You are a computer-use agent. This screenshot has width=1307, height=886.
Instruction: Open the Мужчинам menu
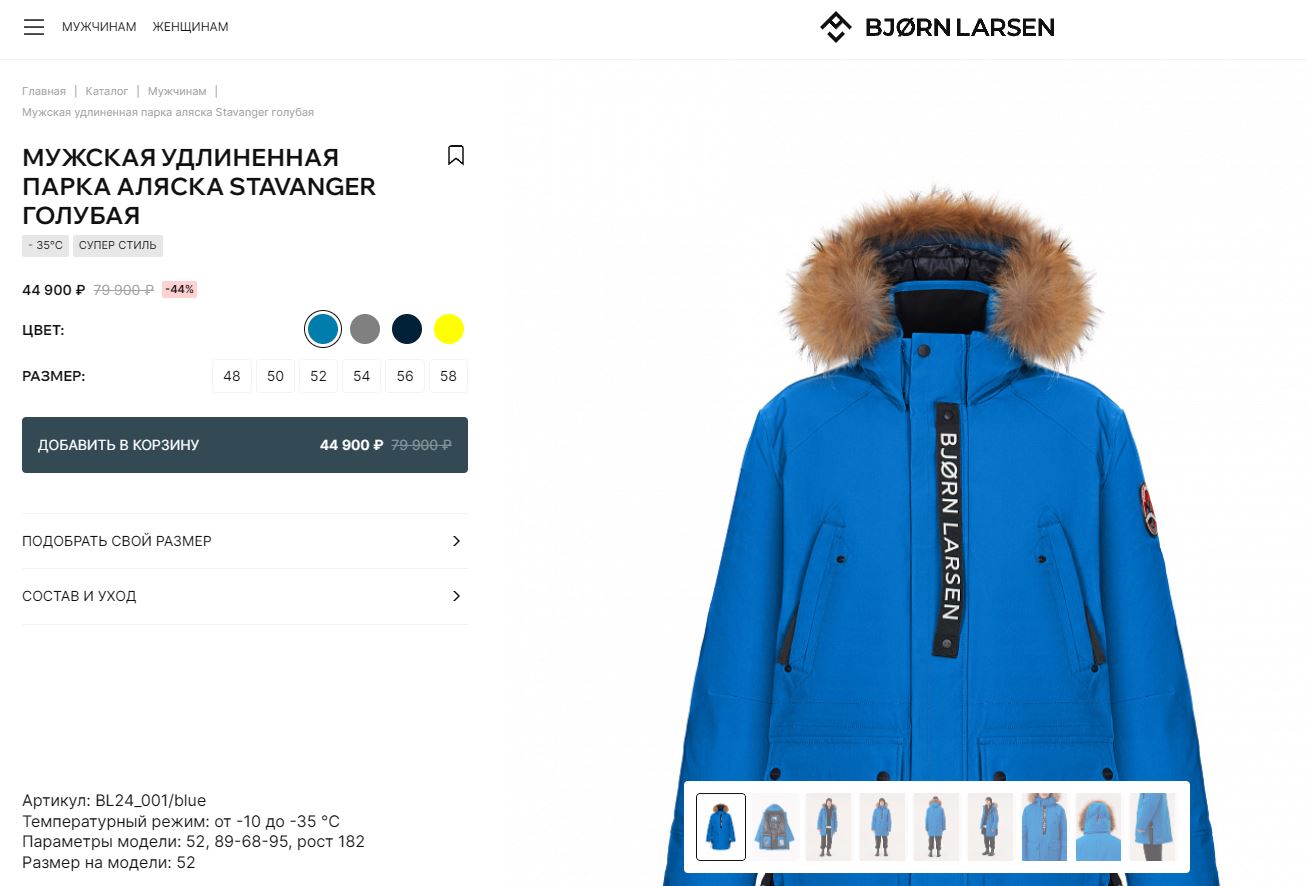click(x=99, y=27)
